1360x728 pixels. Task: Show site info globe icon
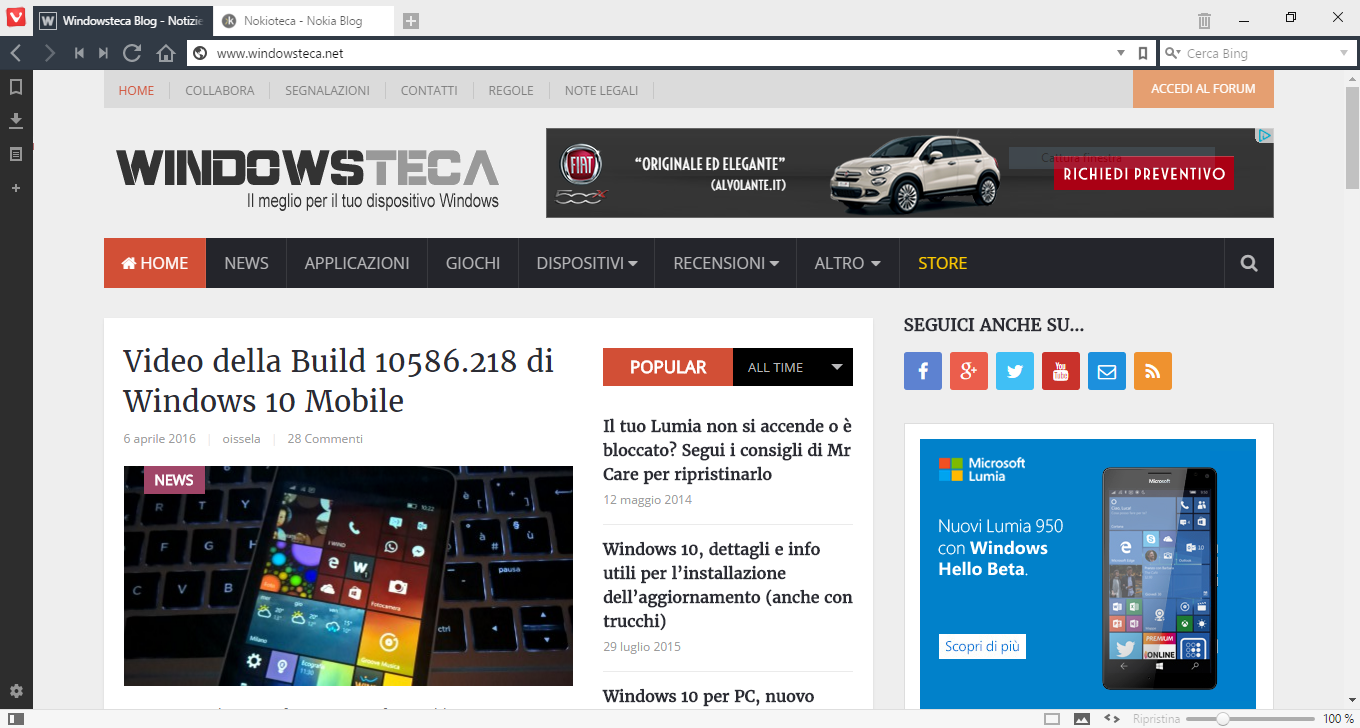tap(200, 53)
